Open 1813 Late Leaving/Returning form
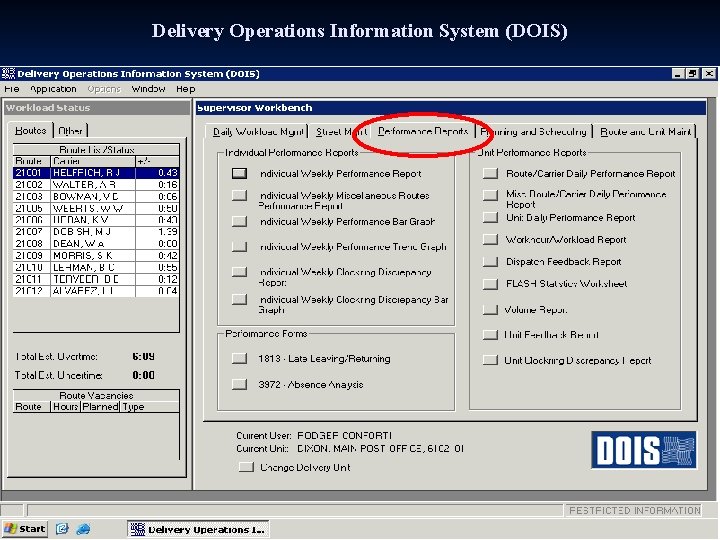 tap(239, 359)
